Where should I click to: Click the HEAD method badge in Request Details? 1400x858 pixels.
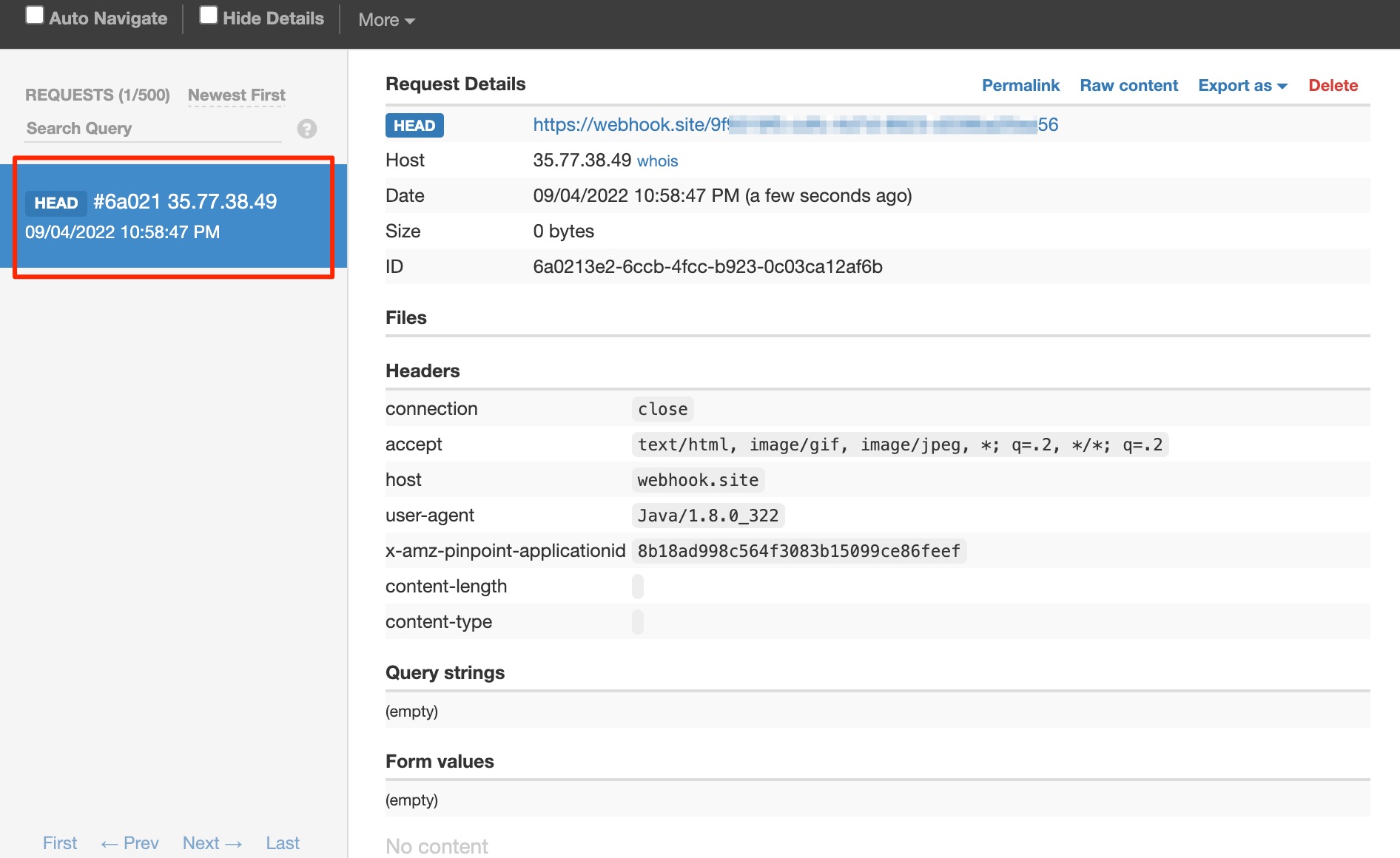coord(414,125)
